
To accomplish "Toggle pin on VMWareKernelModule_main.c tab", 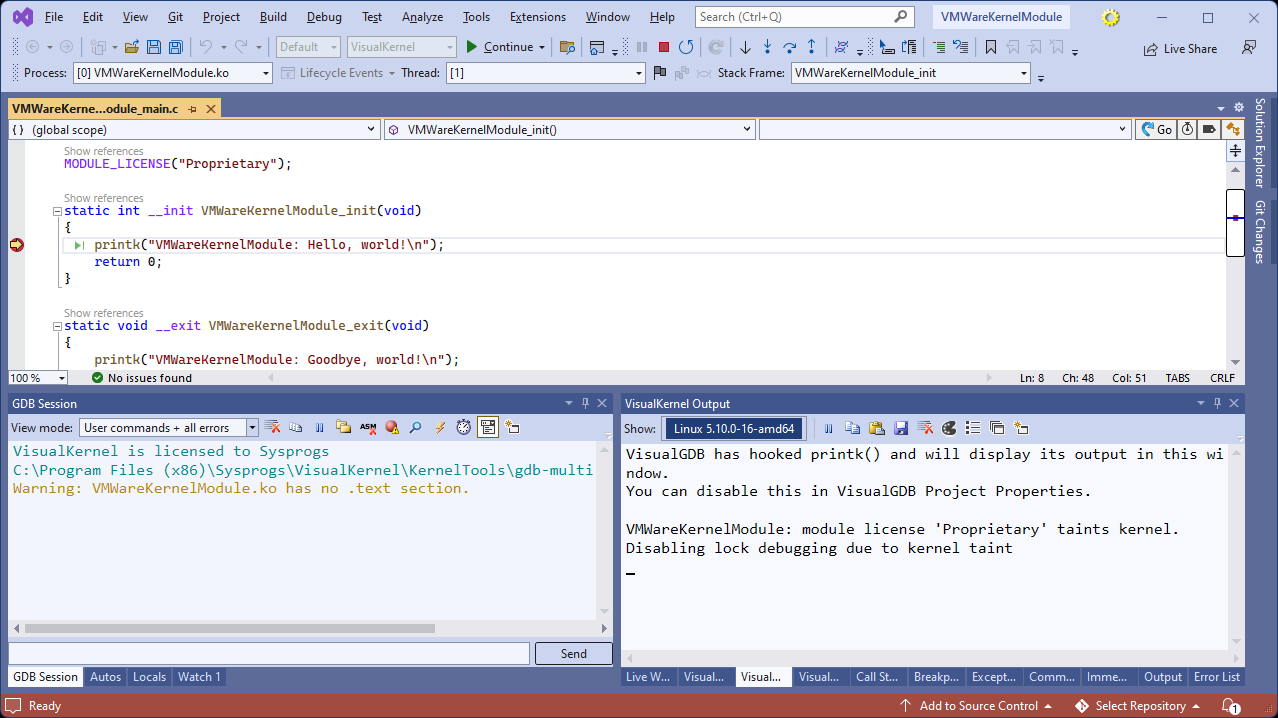I will [x=193, y=109].
